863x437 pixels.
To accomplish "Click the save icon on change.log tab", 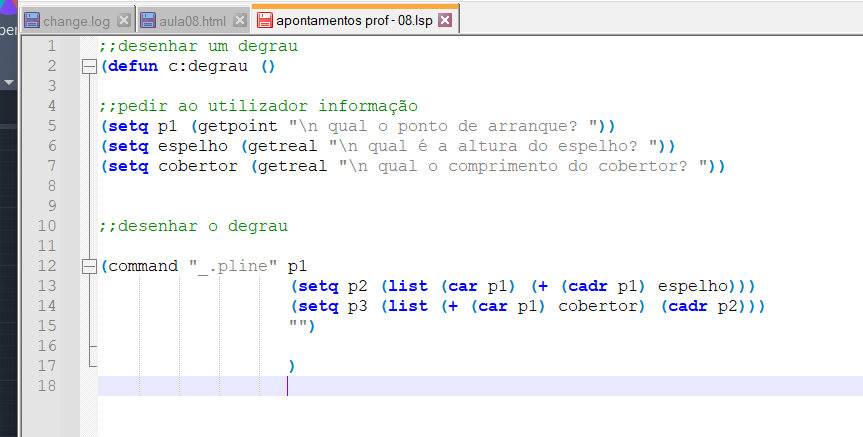I will point(32,21).
